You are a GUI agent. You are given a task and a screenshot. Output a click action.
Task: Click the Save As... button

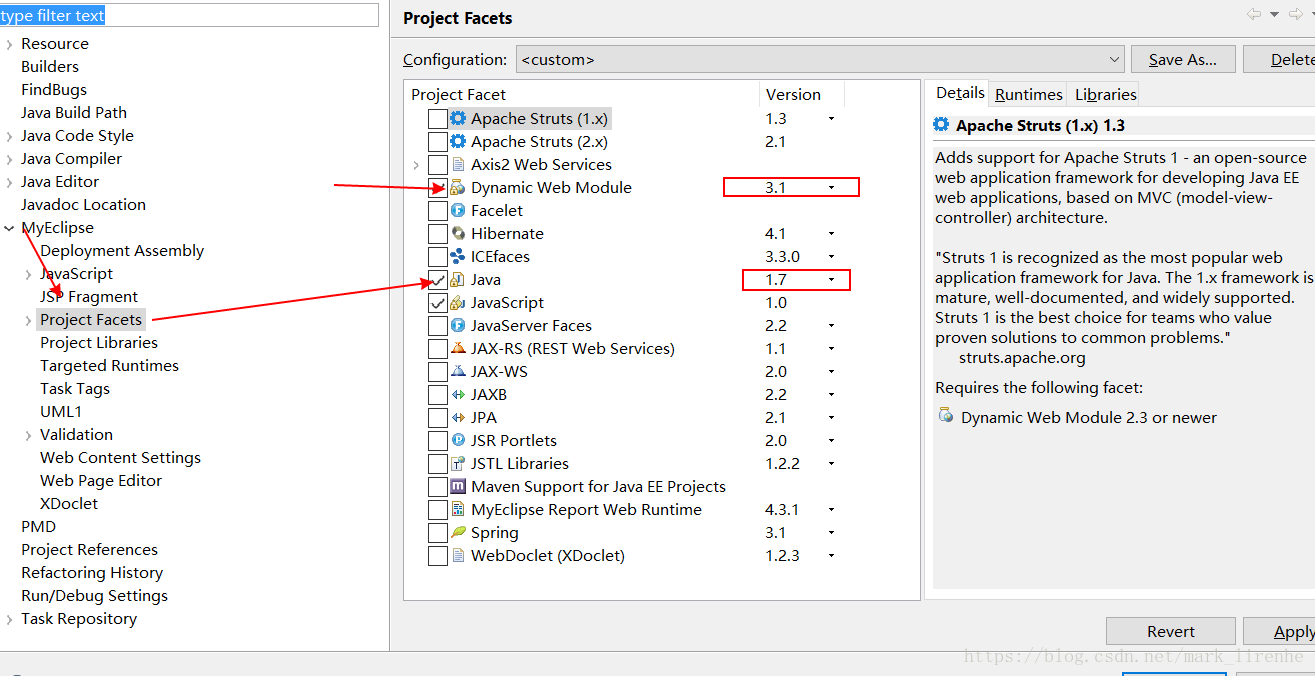[1183, 59]
